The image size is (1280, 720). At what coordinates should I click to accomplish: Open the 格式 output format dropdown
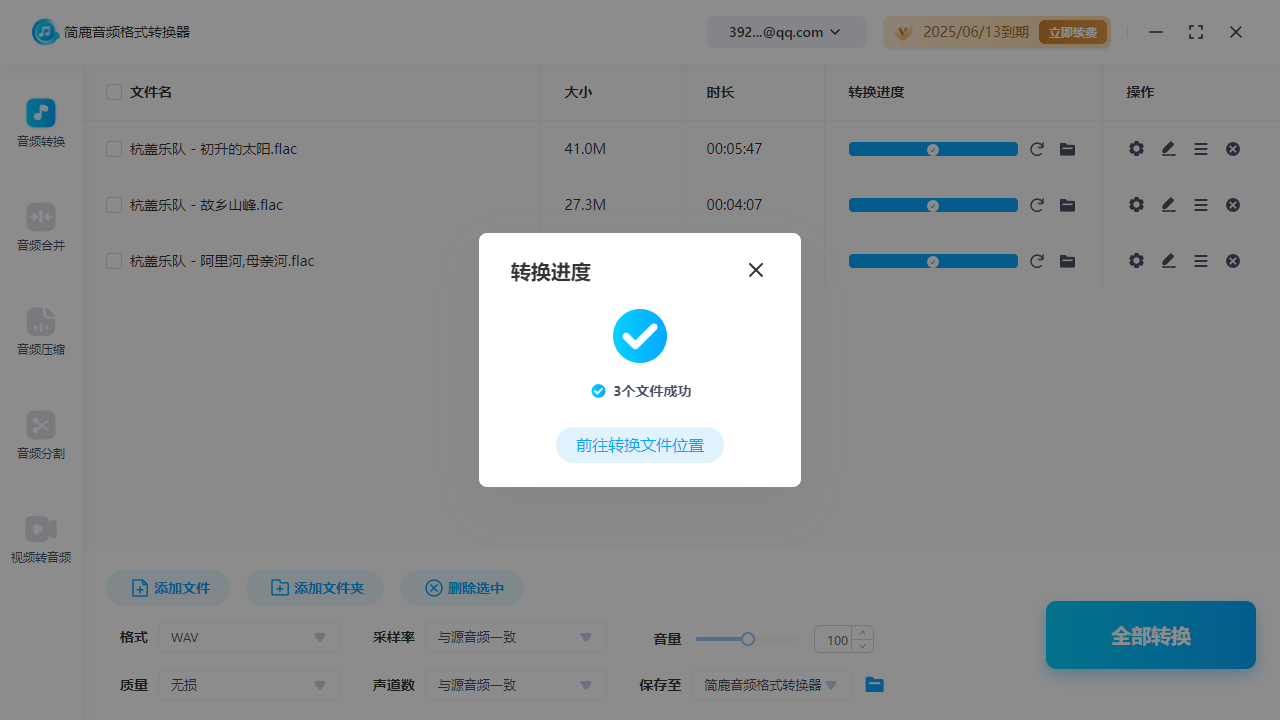pyautogui.click(x=248, y=637)
